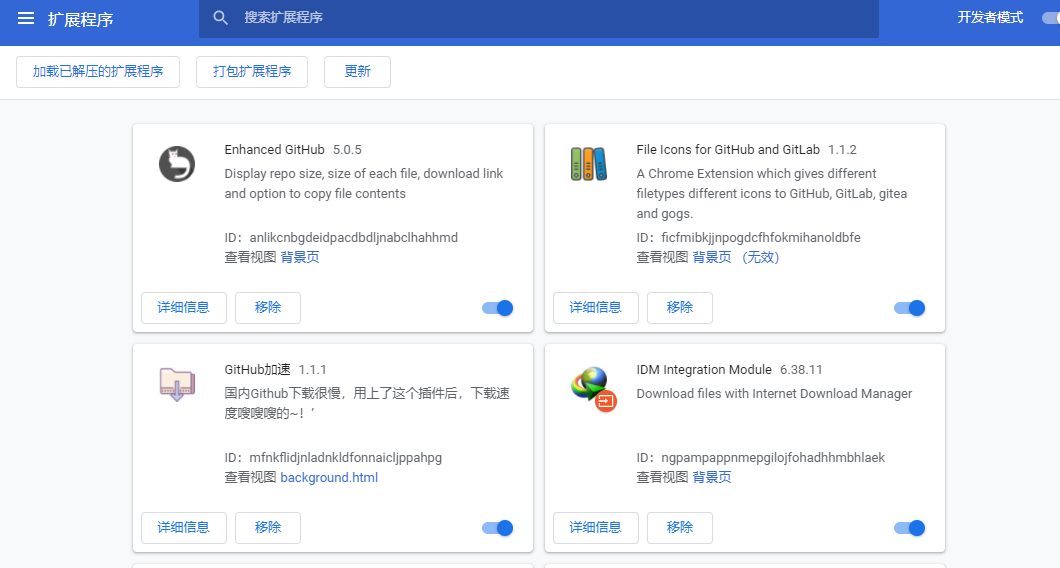Screen dimensions: 1060x568
Task: Open the hamburger main menu
Action: tap(26, 18)
